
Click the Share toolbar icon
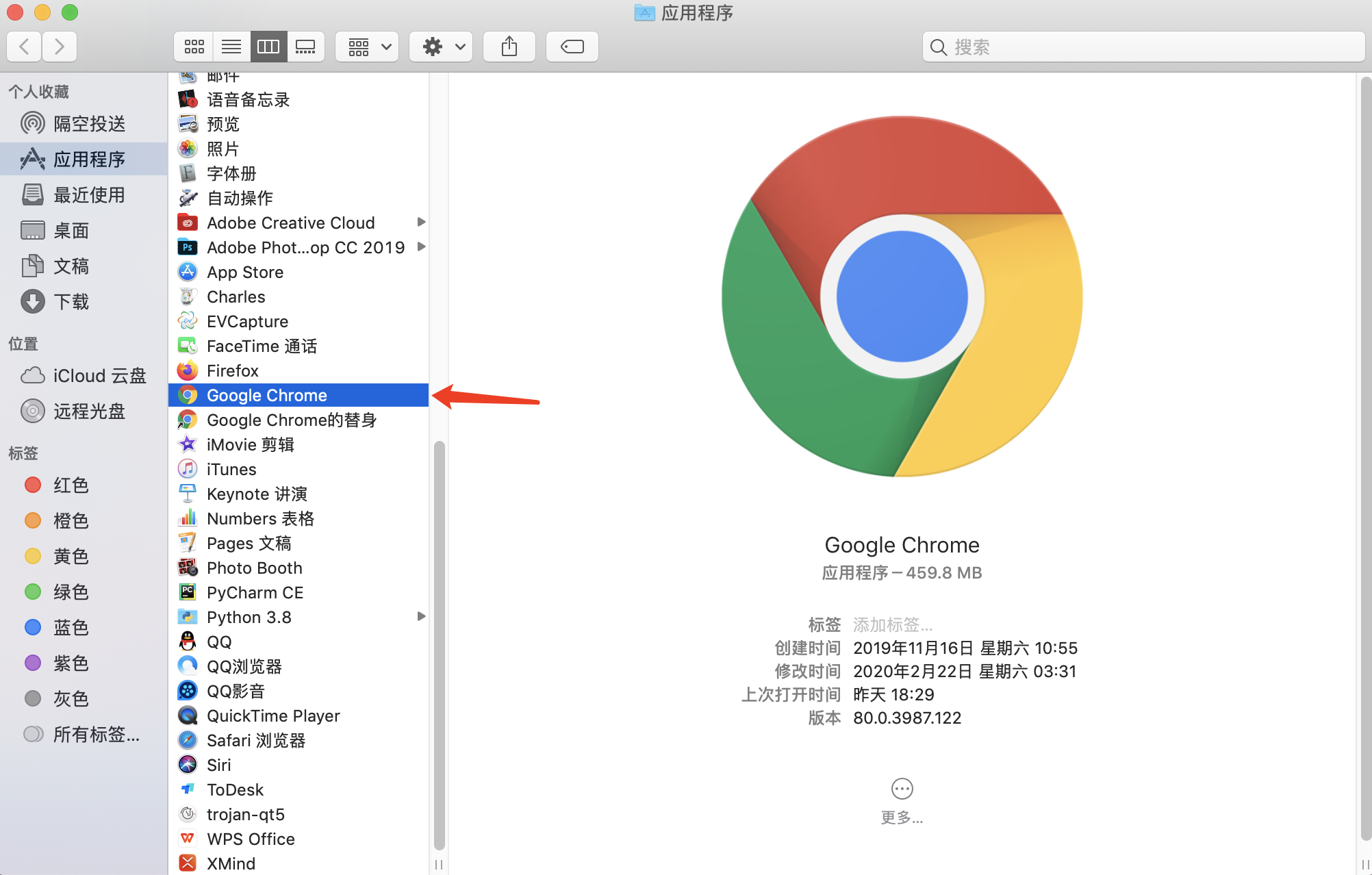click(509, 47)
